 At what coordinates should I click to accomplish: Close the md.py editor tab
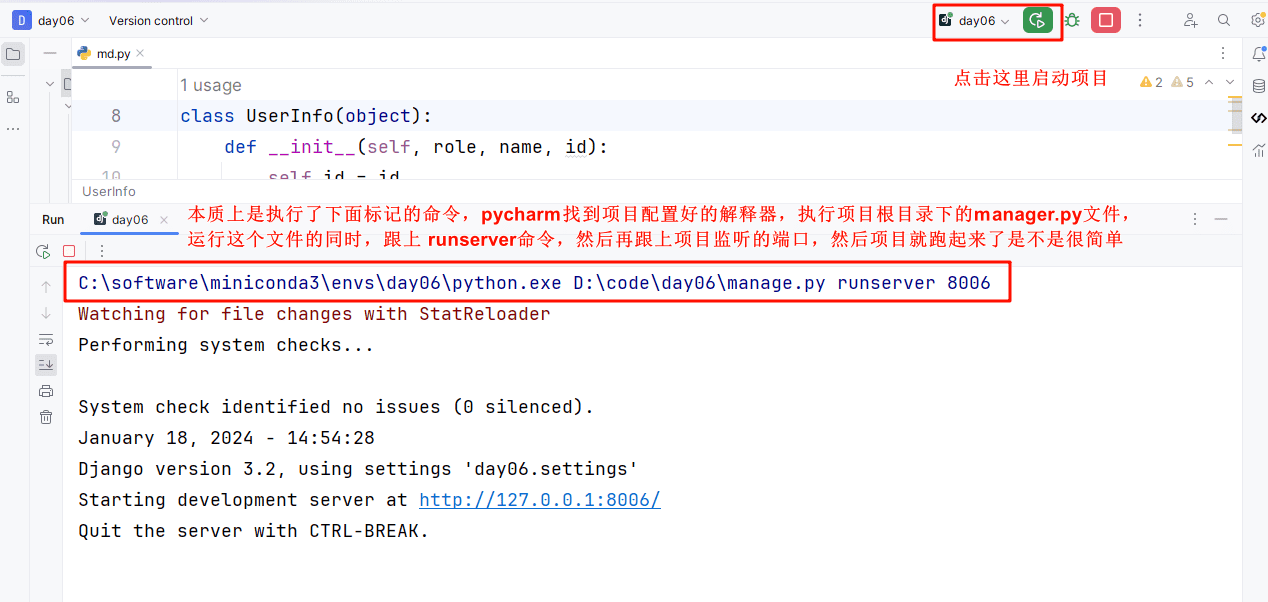(140, 53)
